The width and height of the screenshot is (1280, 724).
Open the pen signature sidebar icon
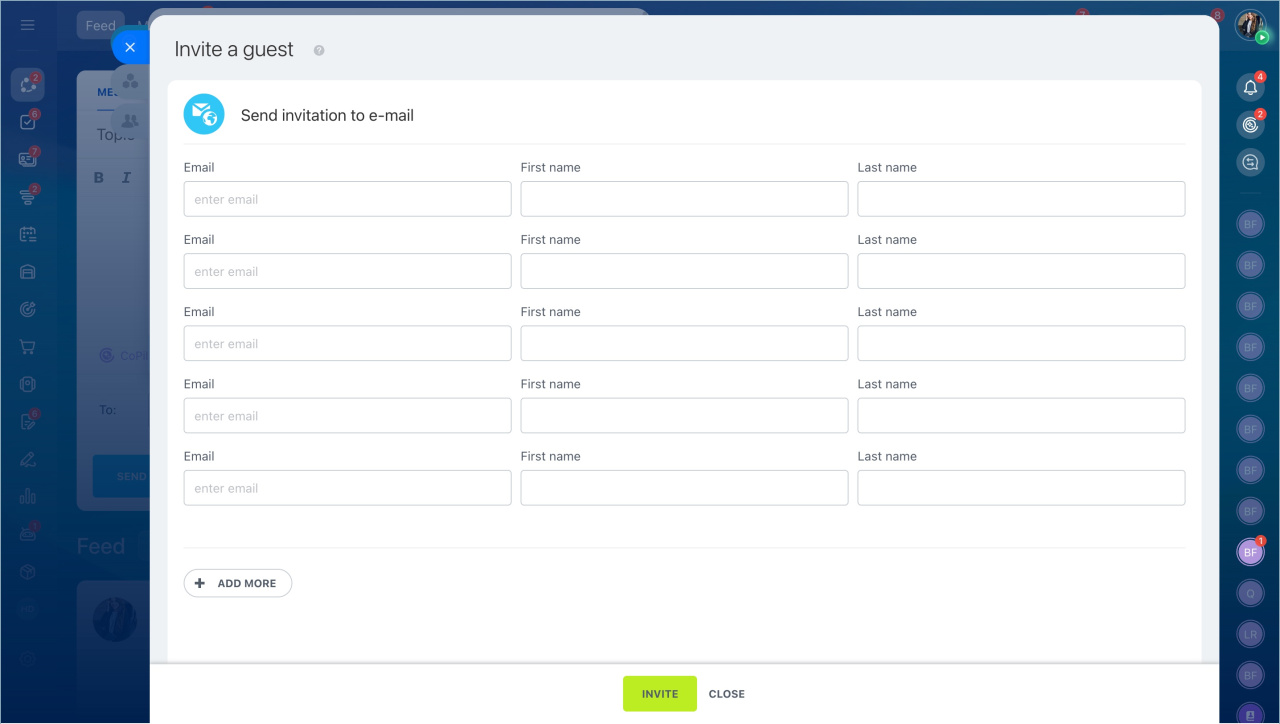[x=27, y=459]
